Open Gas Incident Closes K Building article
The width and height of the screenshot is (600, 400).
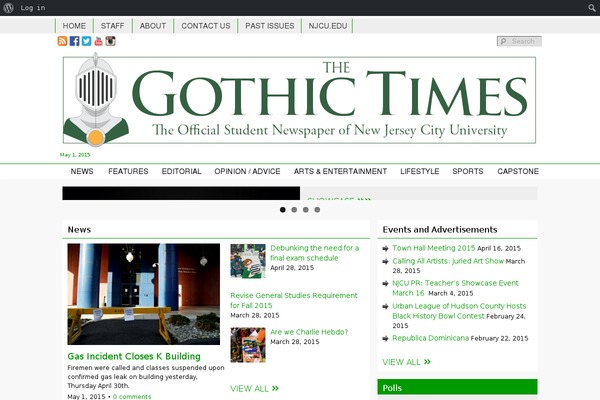pos(134,356)
